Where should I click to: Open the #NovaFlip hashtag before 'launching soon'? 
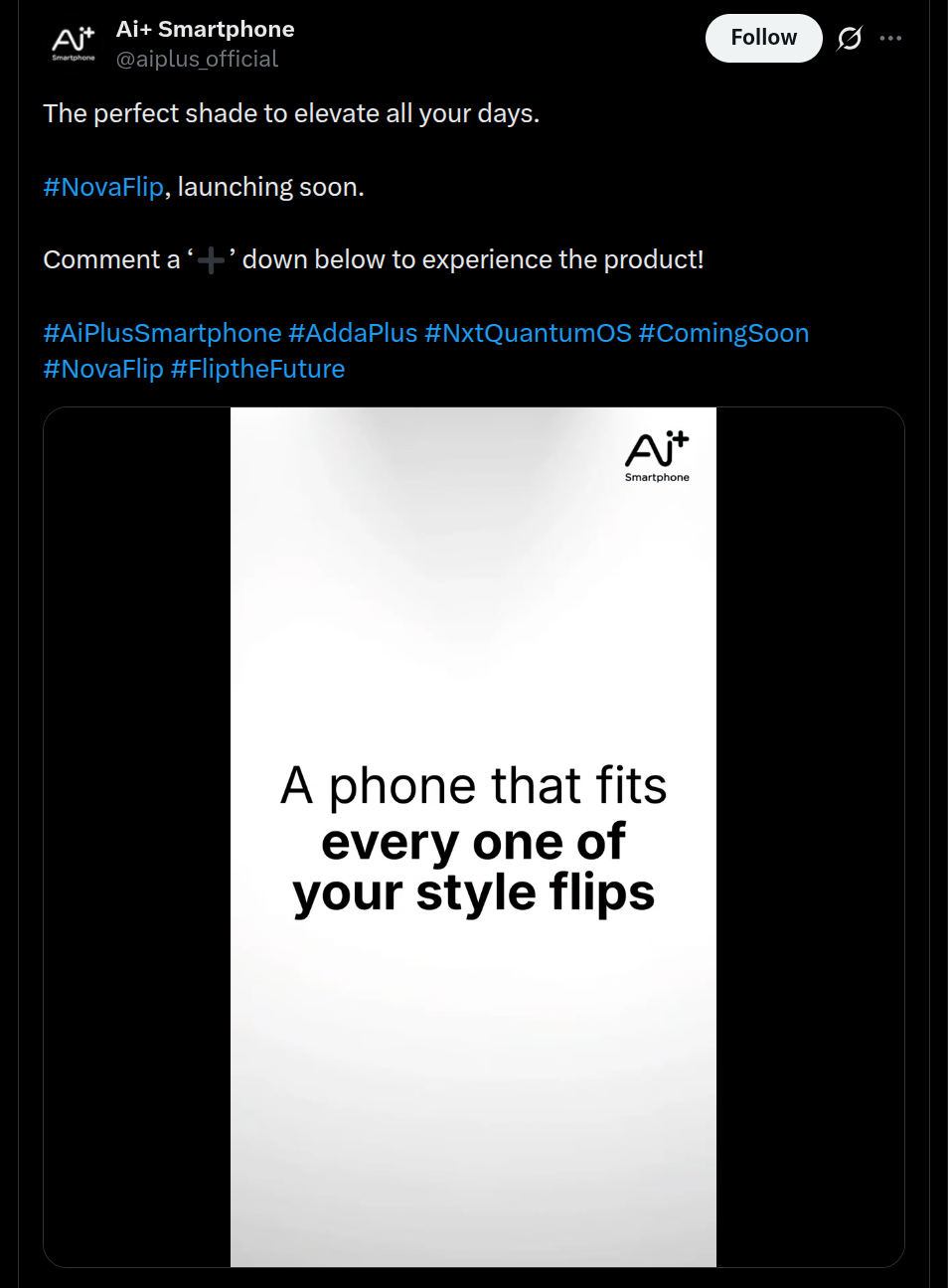(103, 187)
